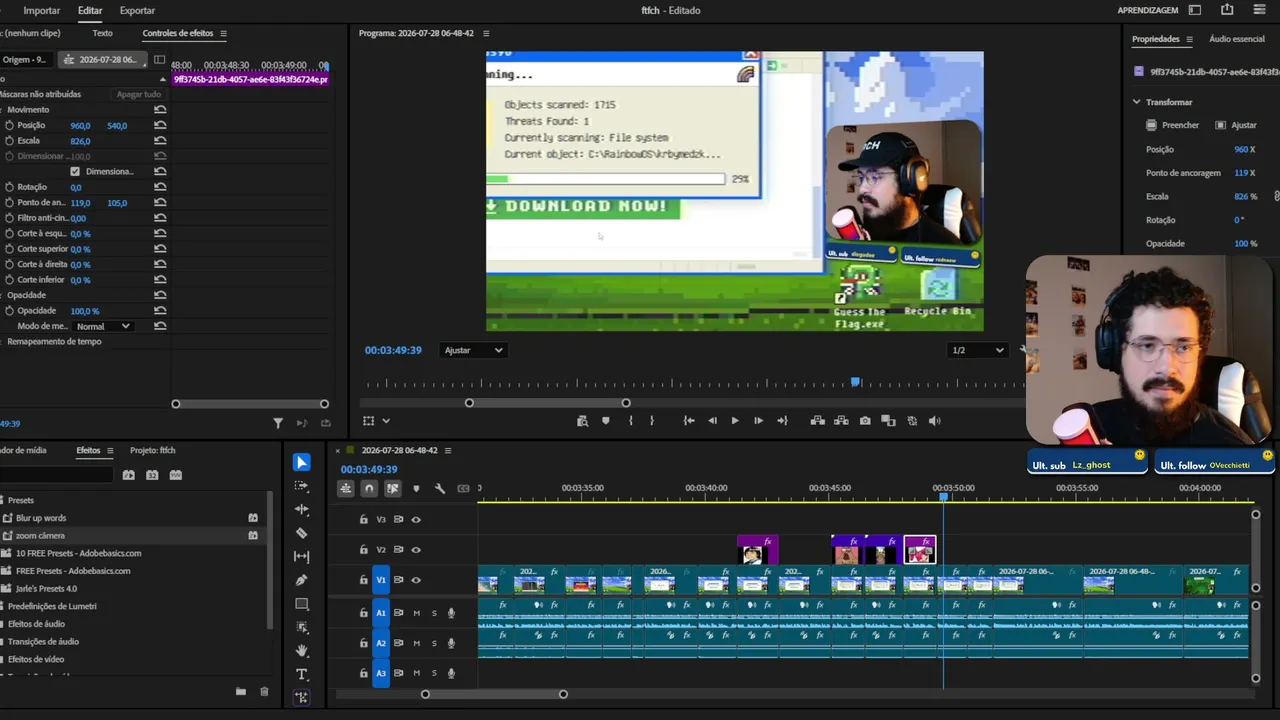
Task: Toggle Rotação stopwatch animation
Action: pos(9,187)
